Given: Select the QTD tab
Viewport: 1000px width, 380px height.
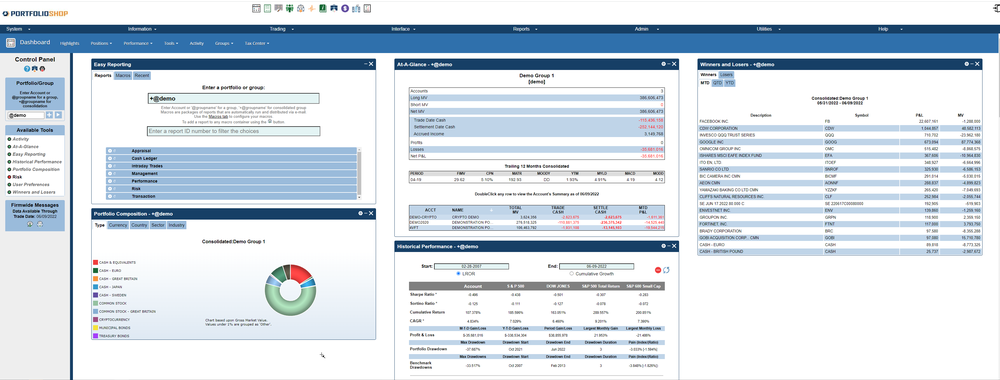Looking at the screenshot, I should (717, 83).
